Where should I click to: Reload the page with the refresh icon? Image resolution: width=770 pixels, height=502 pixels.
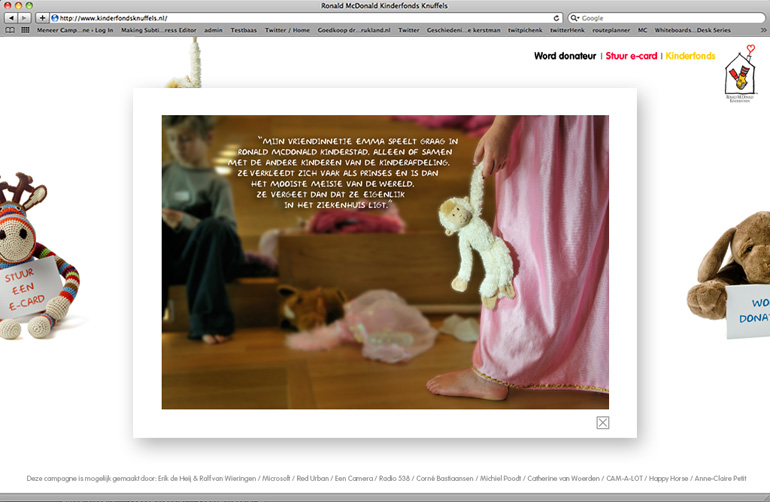point(556,18)
